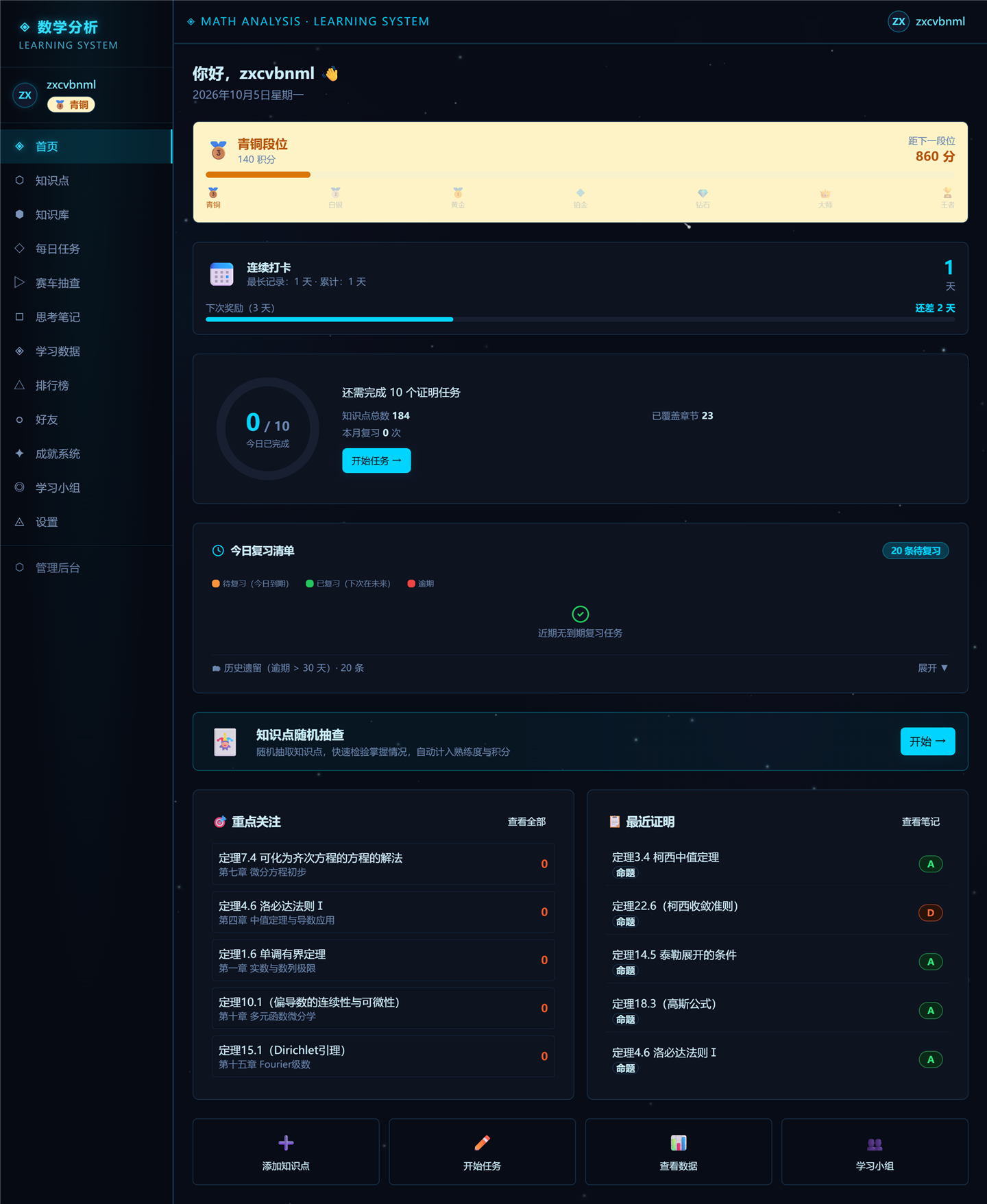The width and height of the screenshot is (987, 1204).
Task: Click the bronze medal icon beside 青铜段位
Action: click(219, 149)
